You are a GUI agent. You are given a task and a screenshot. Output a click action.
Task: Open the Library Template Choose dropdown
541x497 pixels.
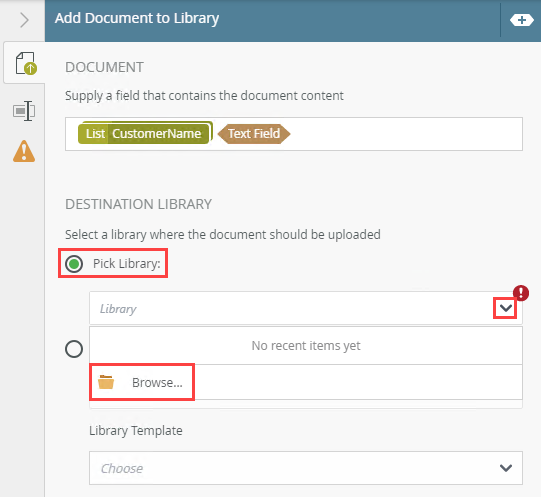[306, 468]
